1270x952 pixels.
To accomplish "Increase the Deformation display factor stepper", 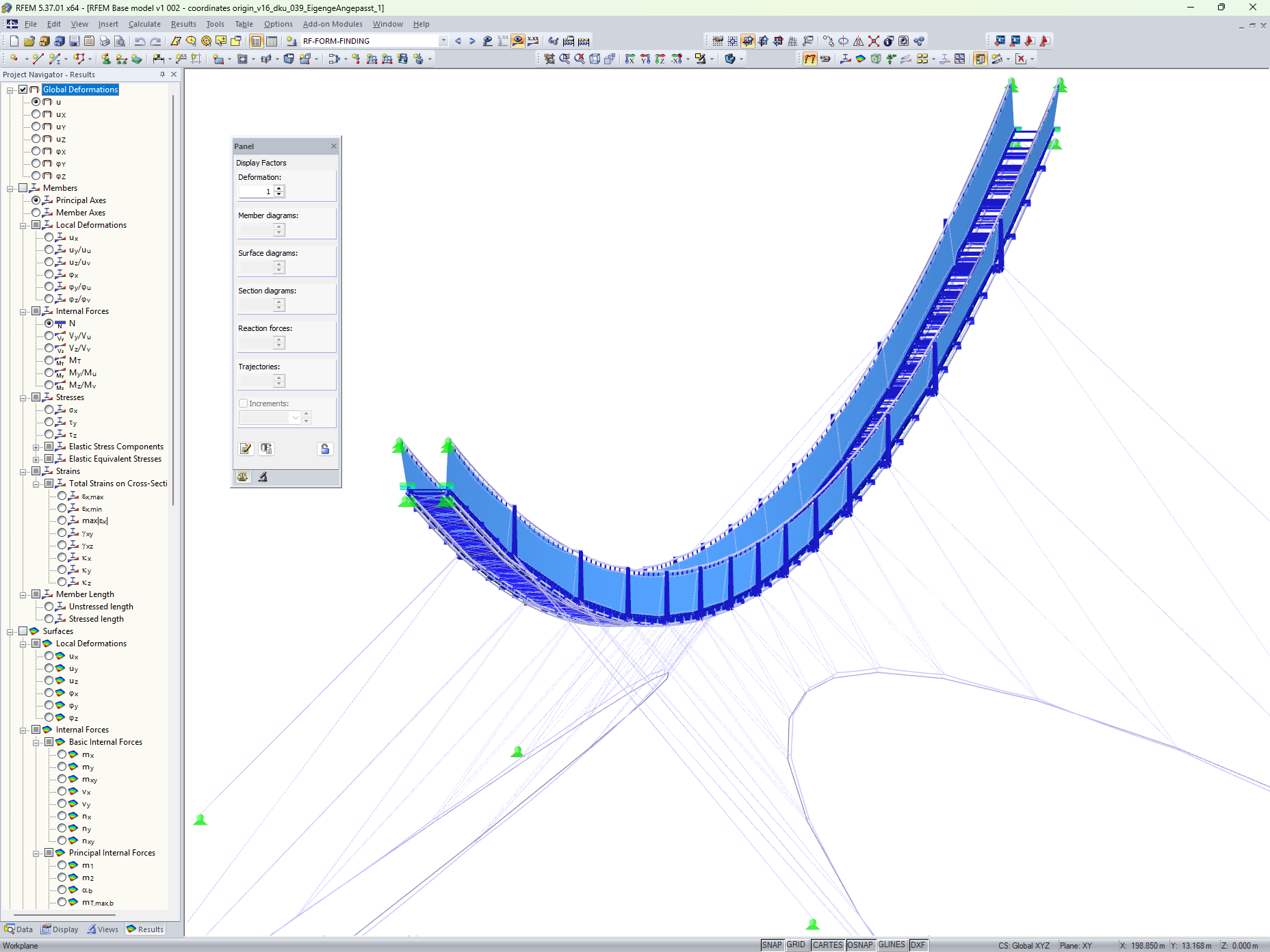I will pos(278,188).
